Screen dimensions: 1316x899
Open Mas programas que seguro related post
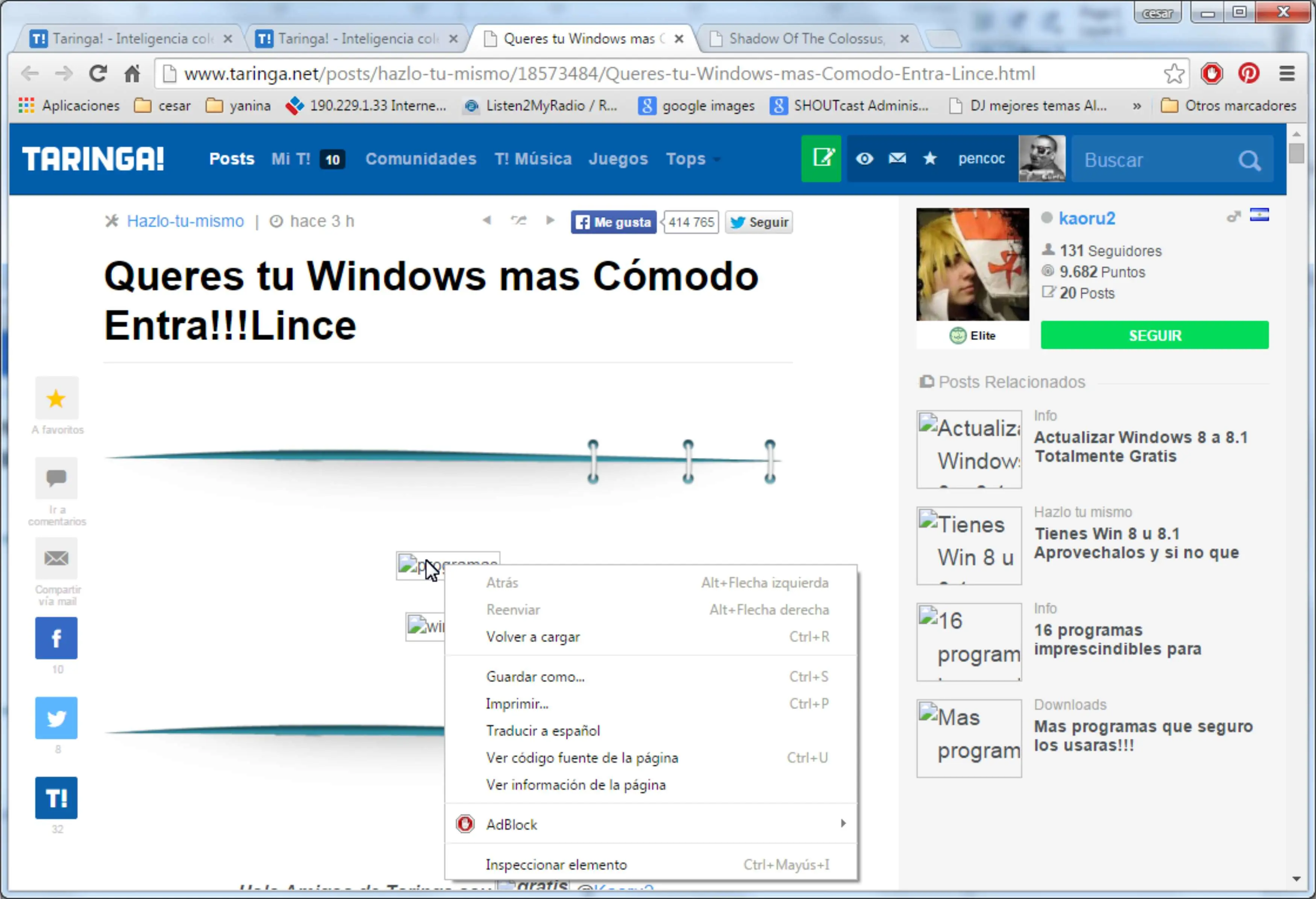click(x=1143, y=735)
